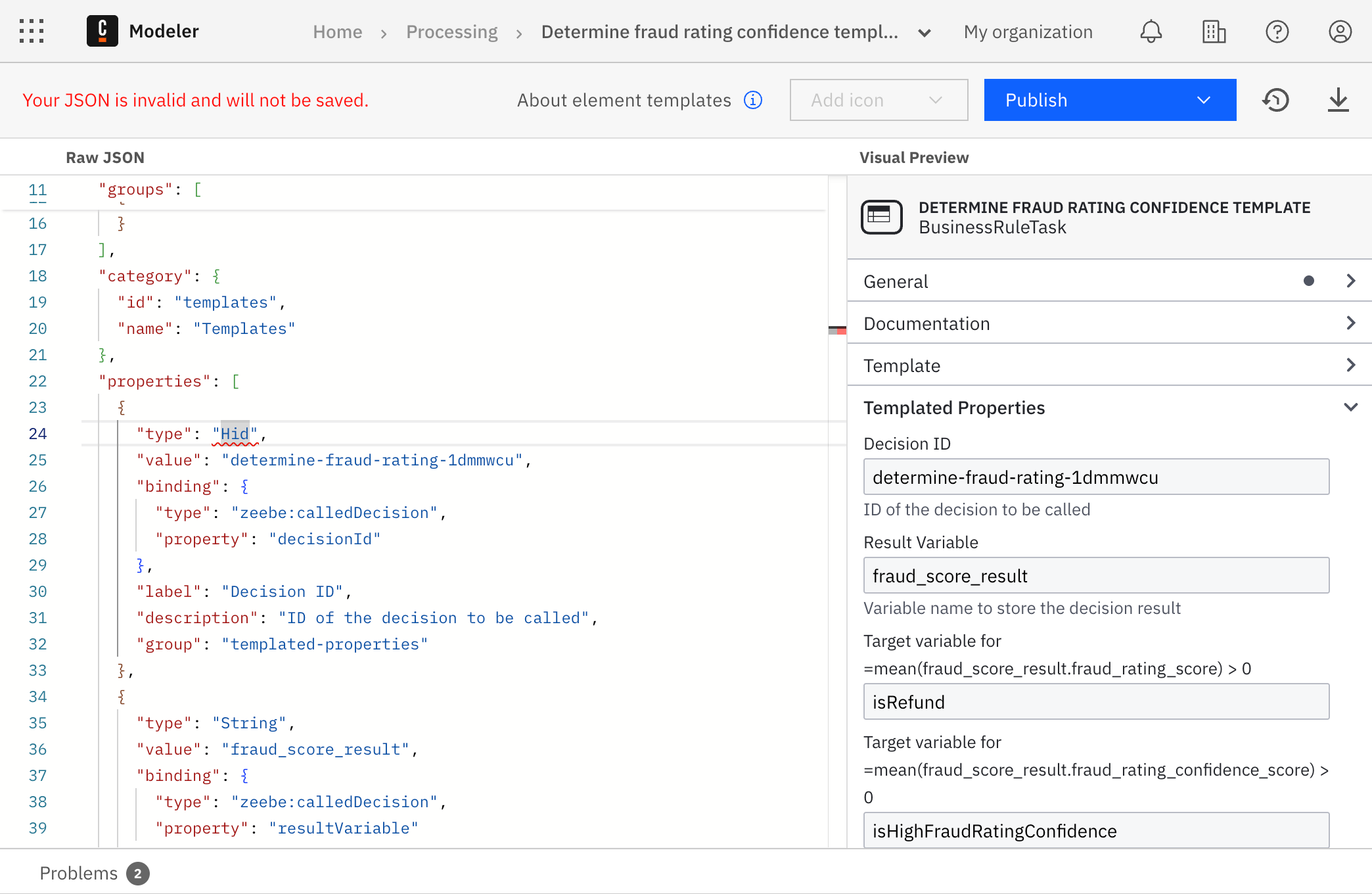Open the organization building icon
This screenshot has height=894, width=1372.
point(1214,31)
